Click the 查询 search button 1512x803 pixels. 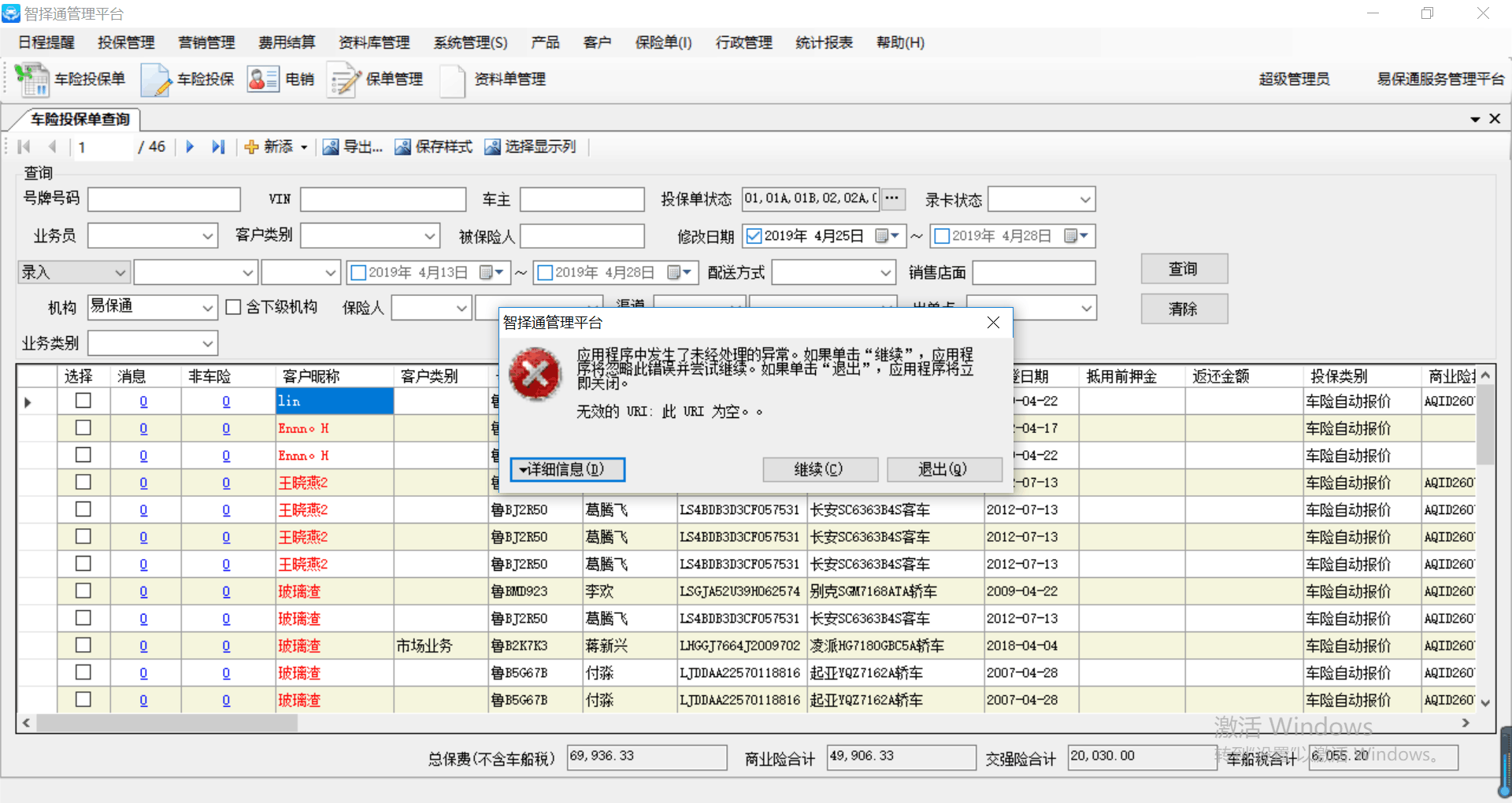(x=1184, y=269)
